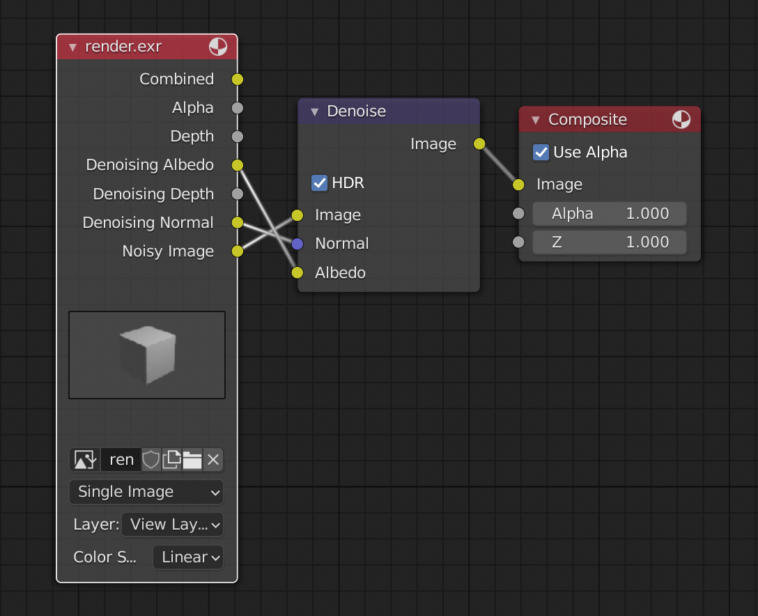Collapse the Denoise node using header triangle
This screenshot has height=616, width=758.
[314, 112]
